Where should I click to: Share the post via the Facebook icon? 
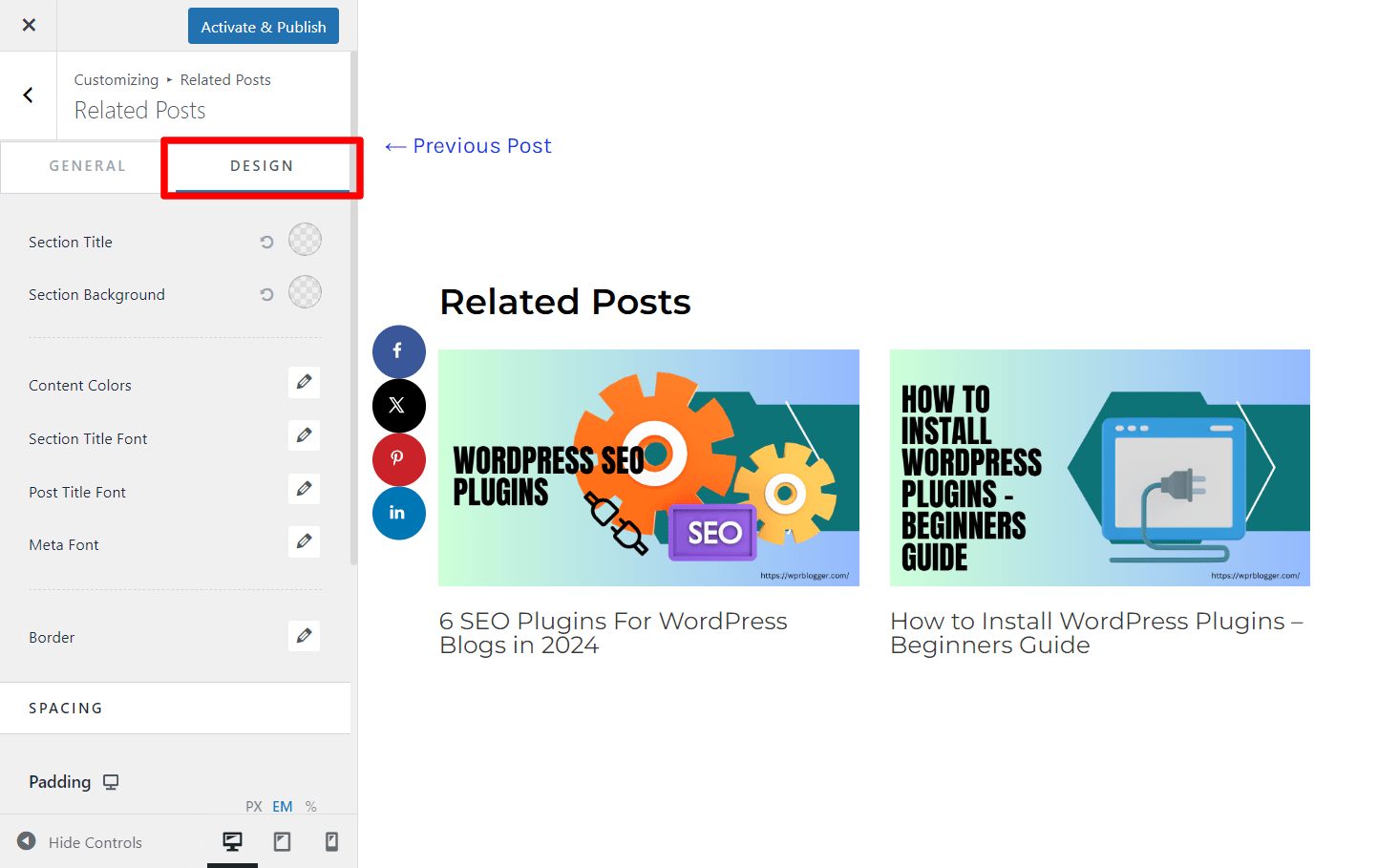tap(398, 351)
